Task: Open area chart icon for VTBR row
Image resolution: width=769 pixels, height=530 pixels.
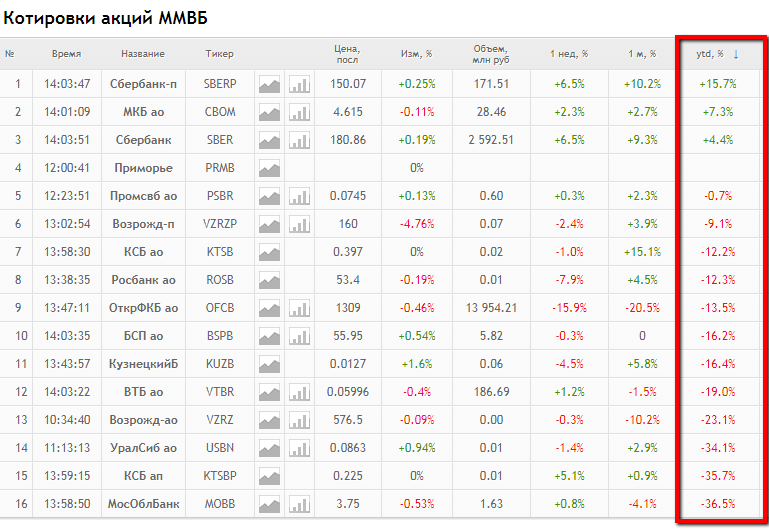Action: coord(269,392)
